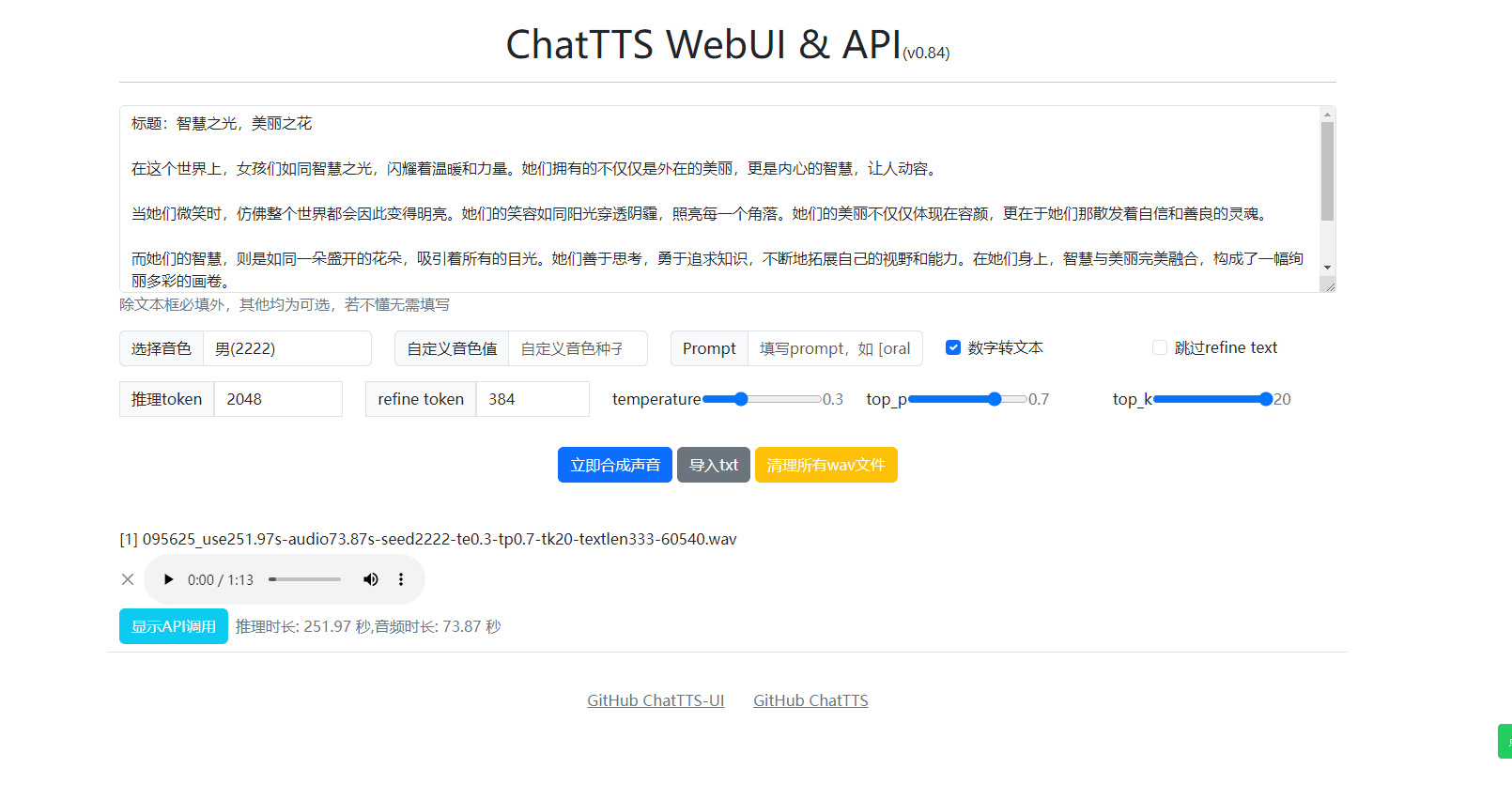Screen dimensions: 1512x799
Task: Click the text area scroll down arrow
Action: (1327, 268)
